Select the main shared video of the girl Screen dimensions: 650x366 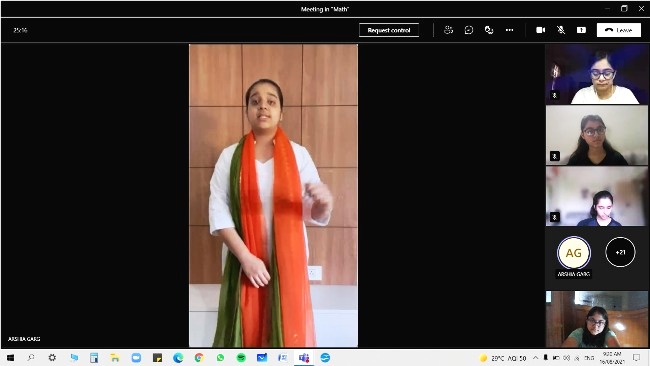pyautogui.click(x=274, y=195)
